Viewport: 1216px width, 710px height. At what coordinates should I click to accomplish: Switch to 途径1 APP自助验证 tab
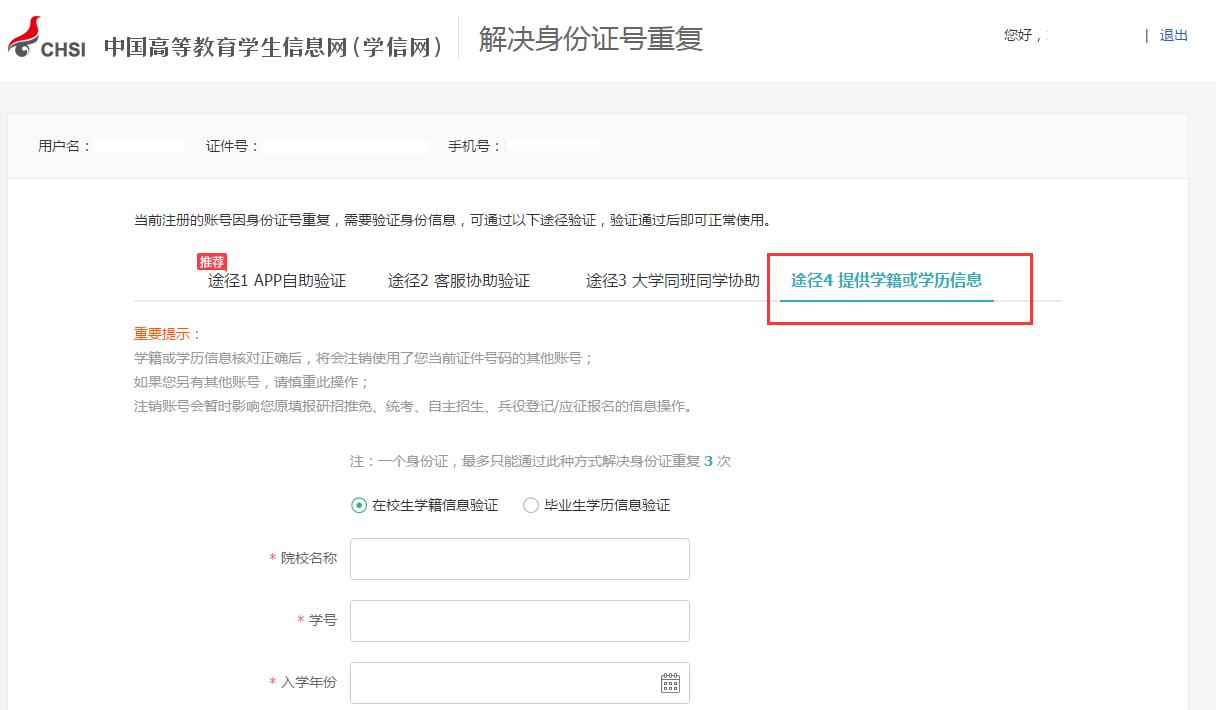point(277,281)
